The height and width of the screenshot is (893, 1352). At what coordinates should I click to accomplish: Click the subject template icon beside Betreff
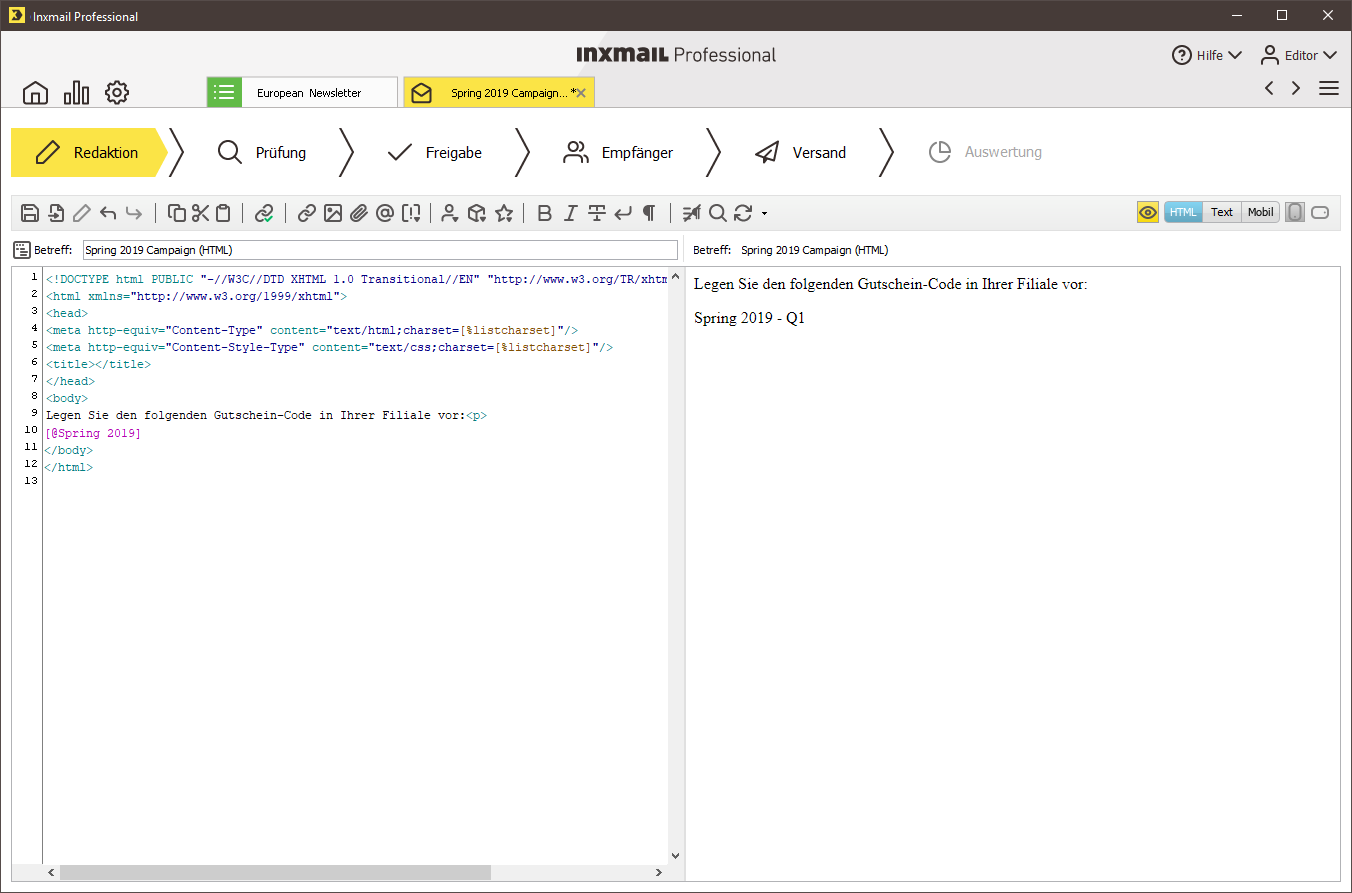pyautogui.click(x=21, y=250)
